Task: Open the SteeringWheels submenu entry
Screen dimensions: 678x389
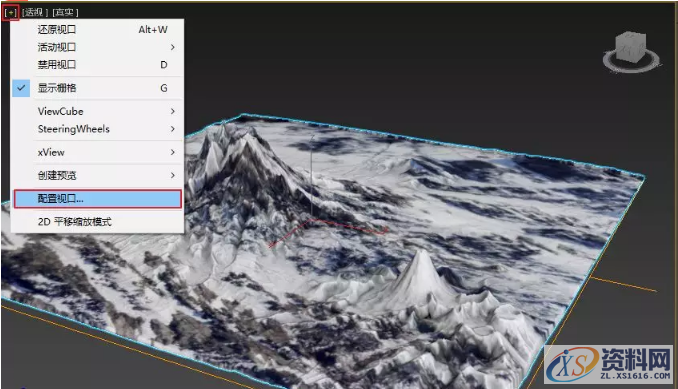Action: 97,129
